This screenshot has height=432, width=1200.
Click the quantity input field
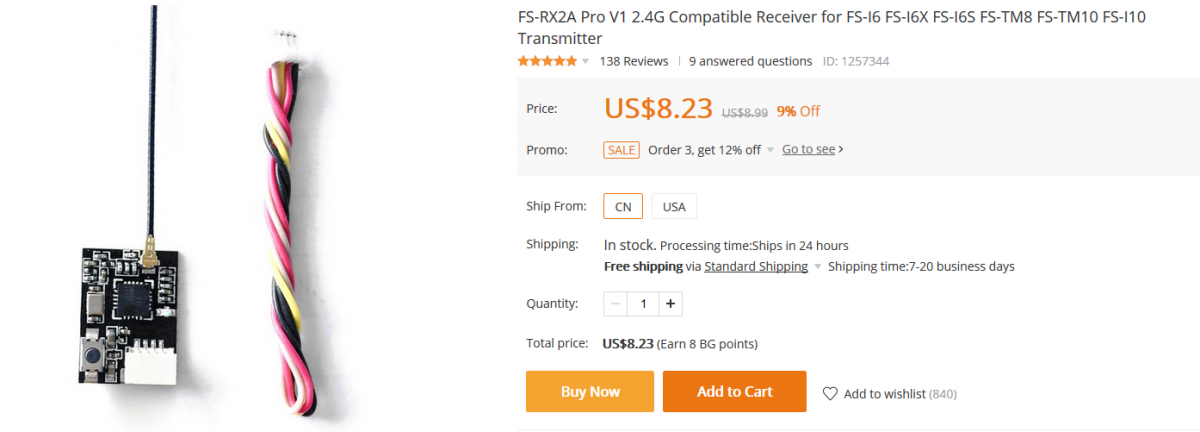[x=643, y=303]
